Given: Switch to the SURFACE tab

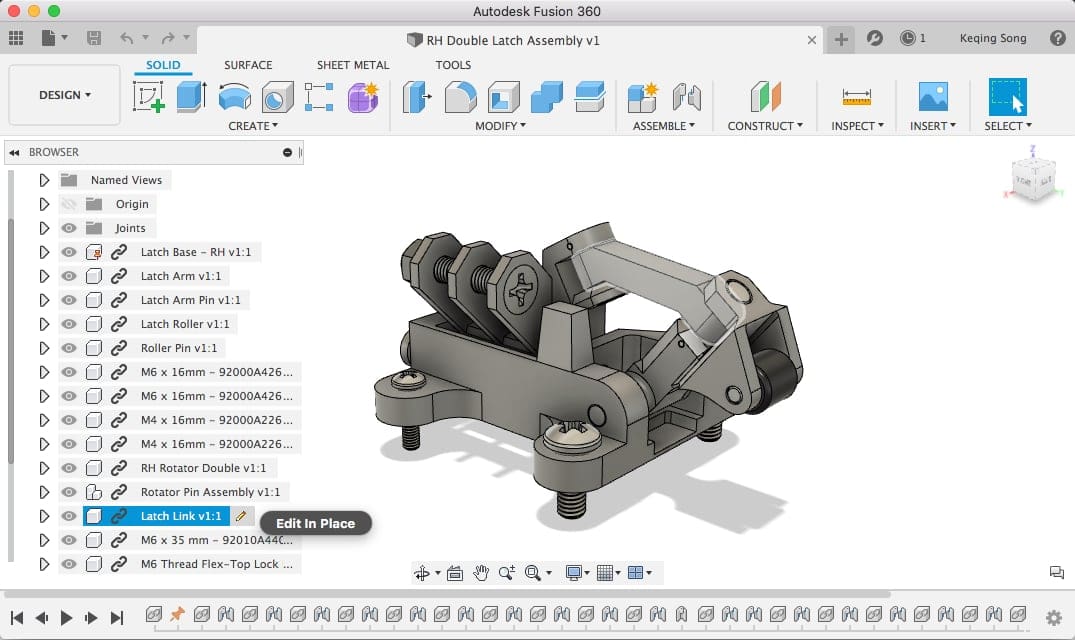Looking at the screenshot, I should 248,65.
